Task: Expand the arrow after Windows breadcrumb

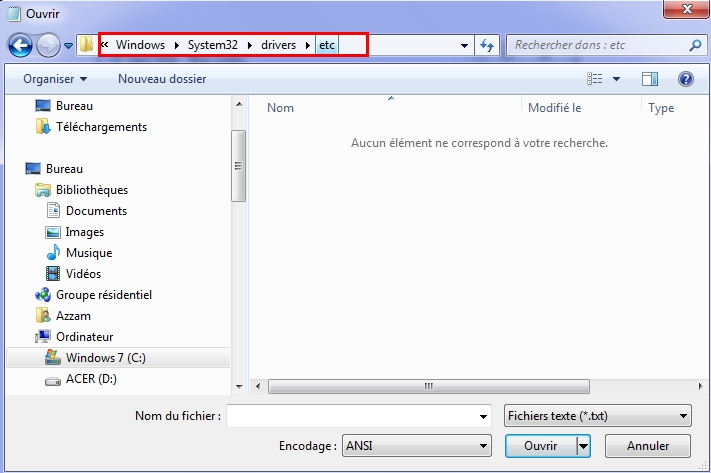Action: [177, 45]
